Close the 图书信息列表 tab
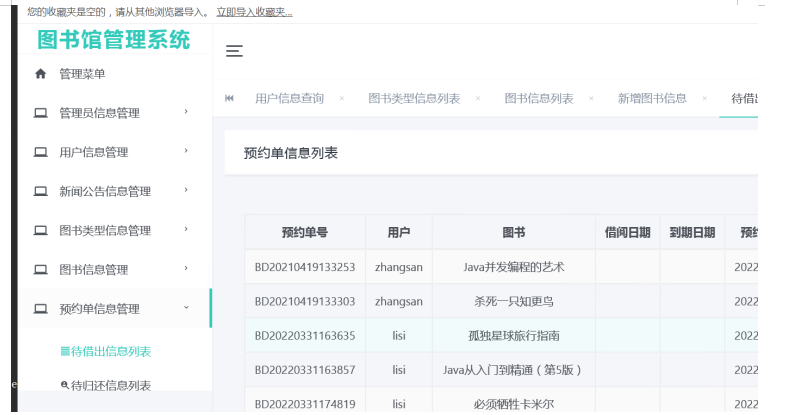Image resolution: width=789 pixels, height=415 pixels. 591,99
